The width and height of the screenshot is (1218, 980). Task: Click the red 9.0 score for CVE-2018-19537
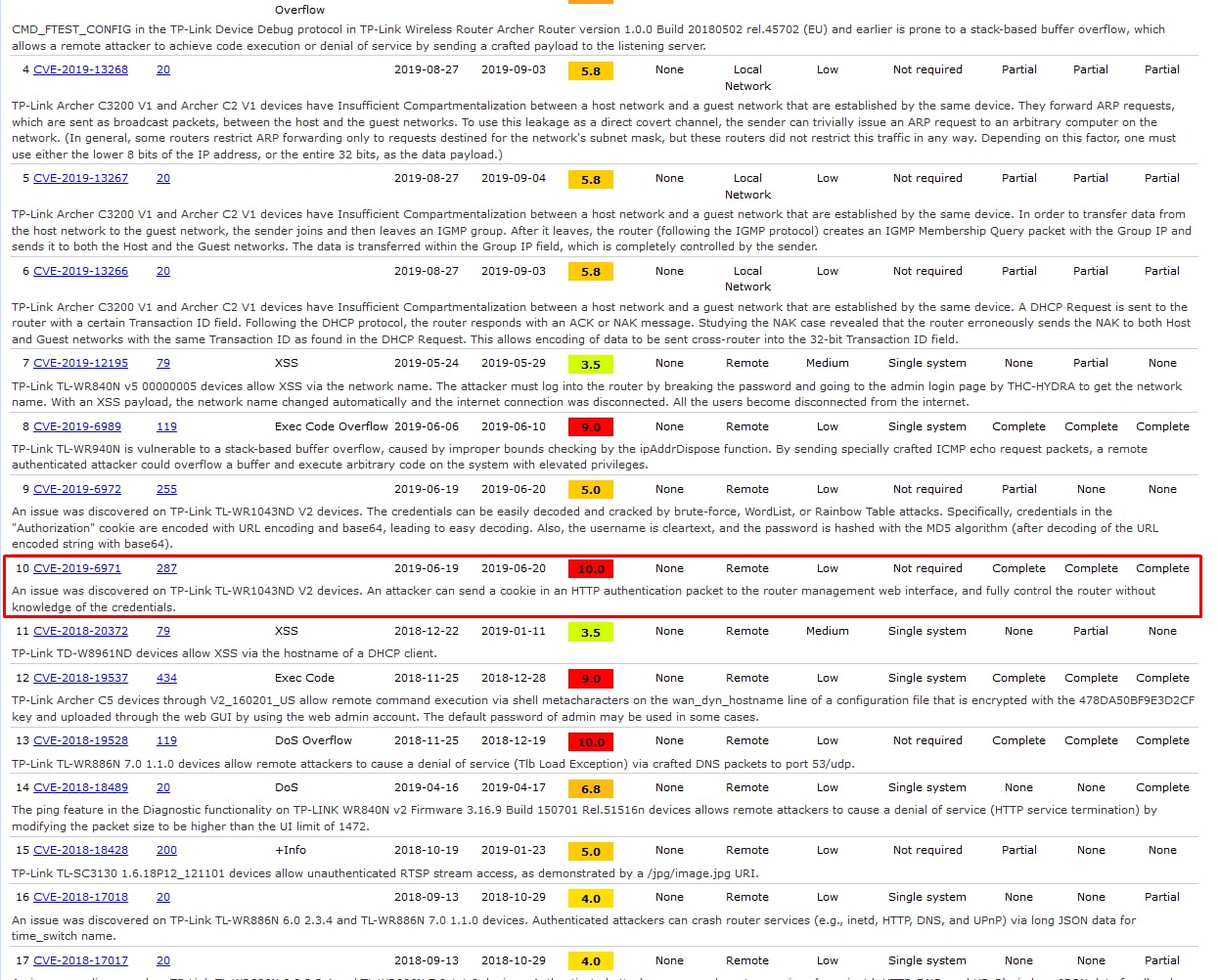pyautogui.click(x=591, y=679)
